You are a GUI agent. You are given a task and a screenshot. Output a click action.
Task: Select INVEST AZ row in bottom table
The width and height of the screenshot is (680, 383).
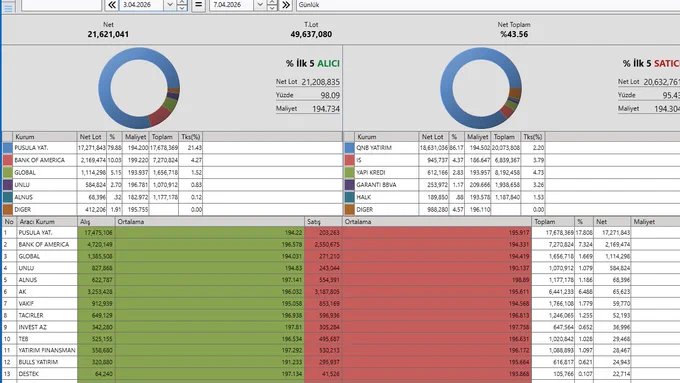click(341, 327)
